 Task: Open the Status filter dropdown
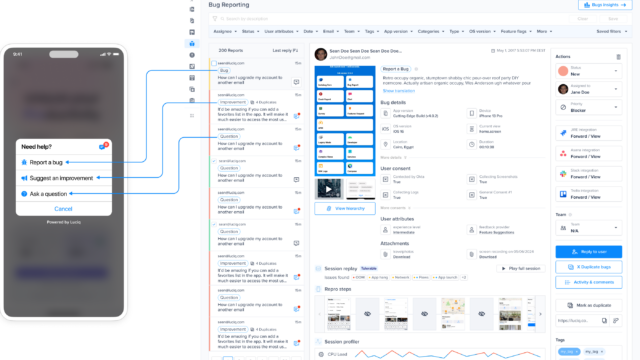(250, 31)
